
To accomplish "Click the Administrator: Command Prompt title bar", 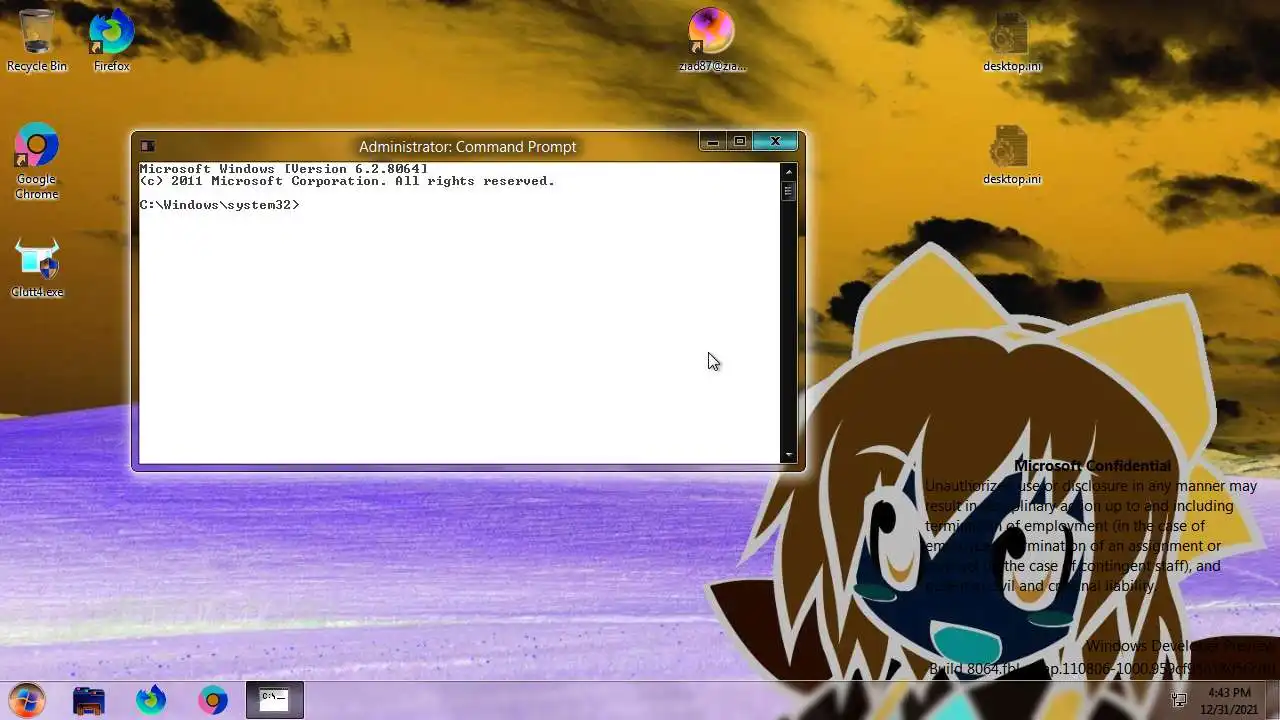I will 467,146.
